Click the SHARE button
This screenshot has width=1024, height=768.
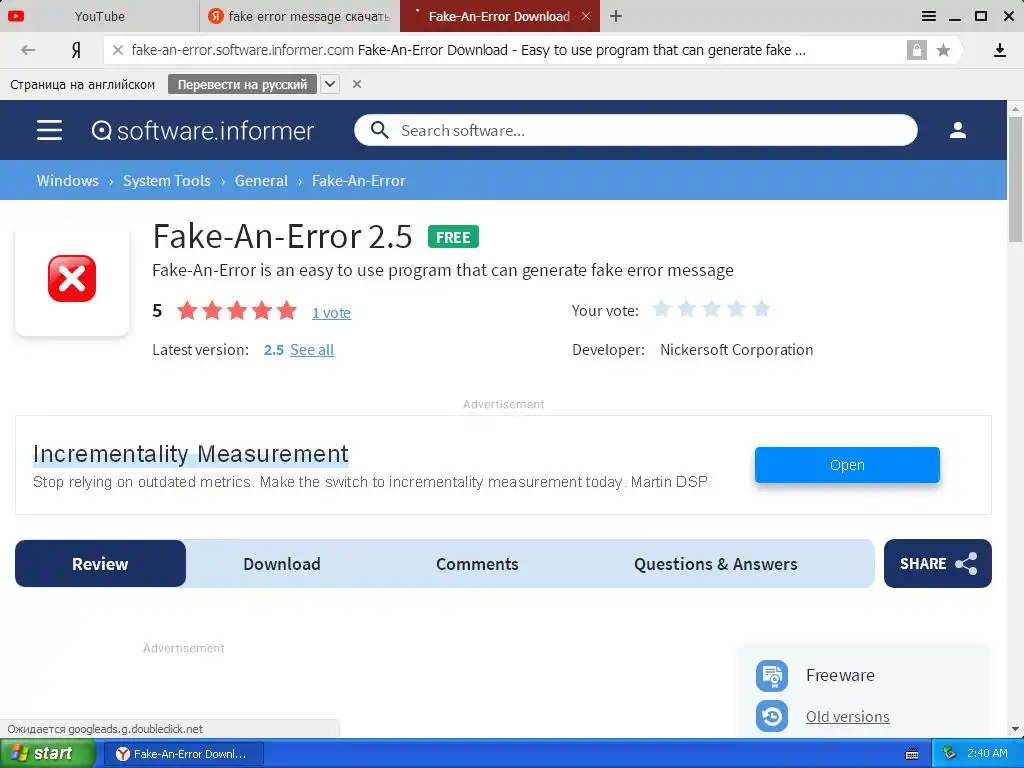[x=937, y=563]
